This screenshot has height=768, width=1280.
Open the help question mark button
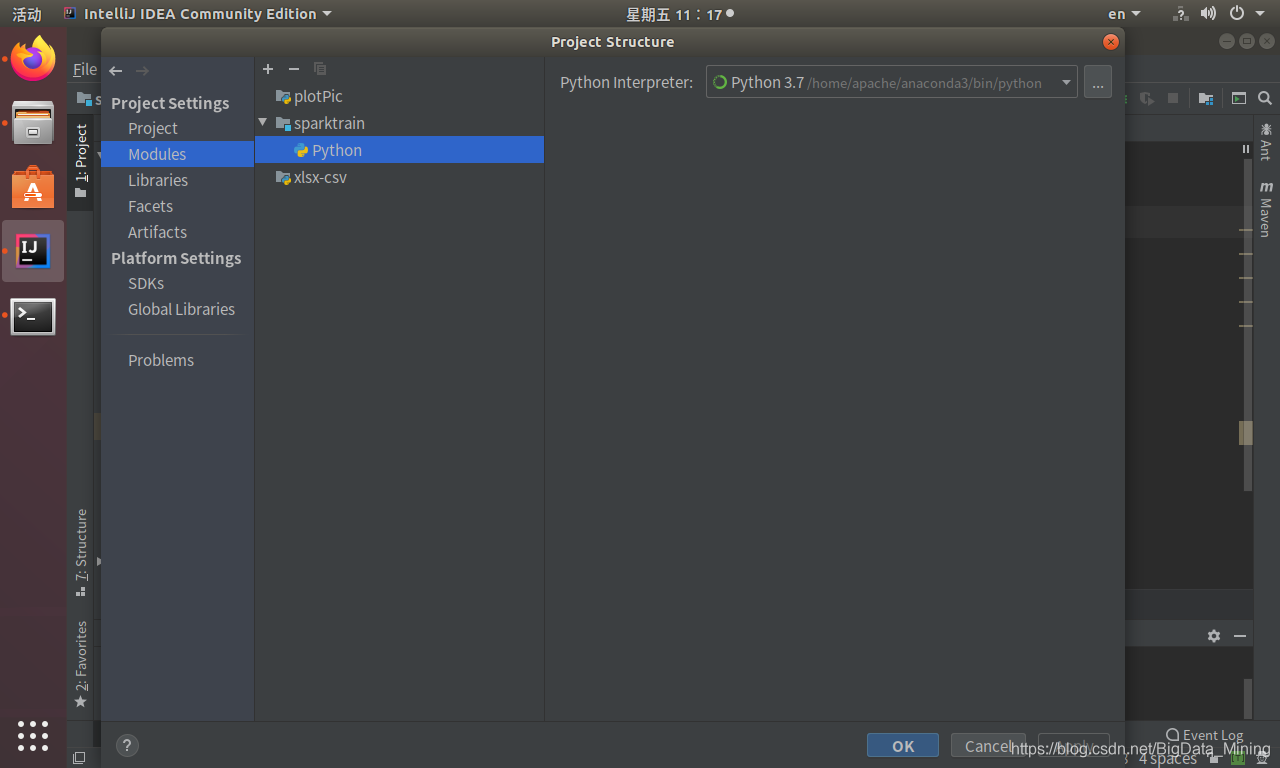127,745
